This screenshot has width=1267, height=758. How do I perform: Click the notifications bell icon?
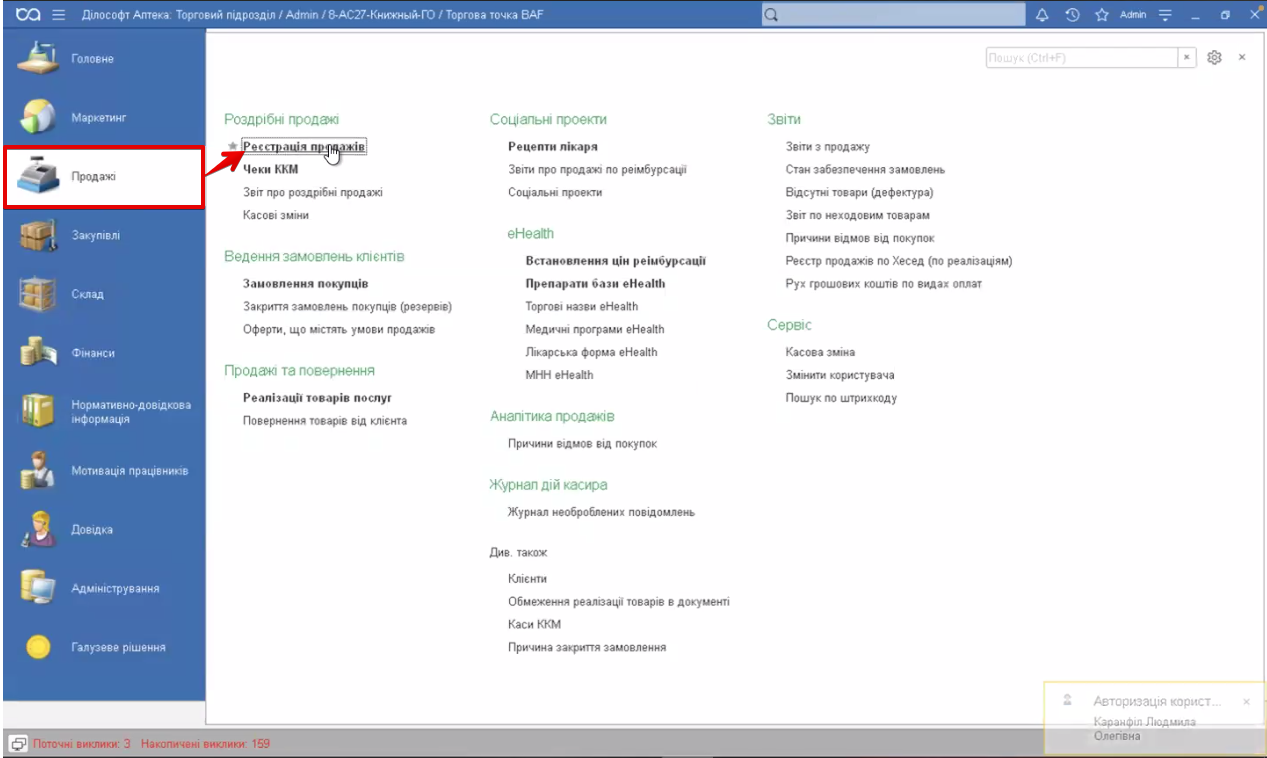tap(1042, 15)
